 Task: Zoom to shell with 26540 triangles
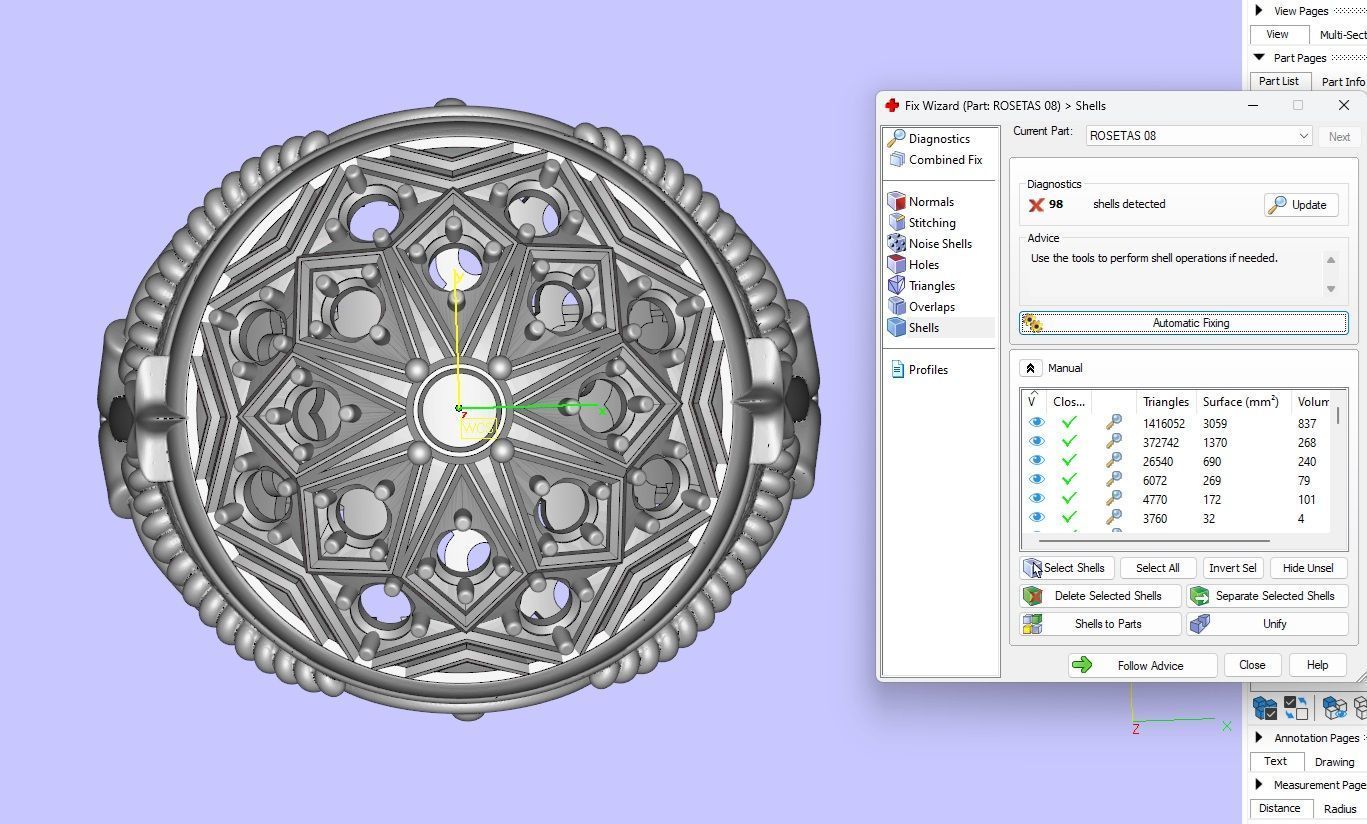pyautogui.click(x=1113, y=462)
